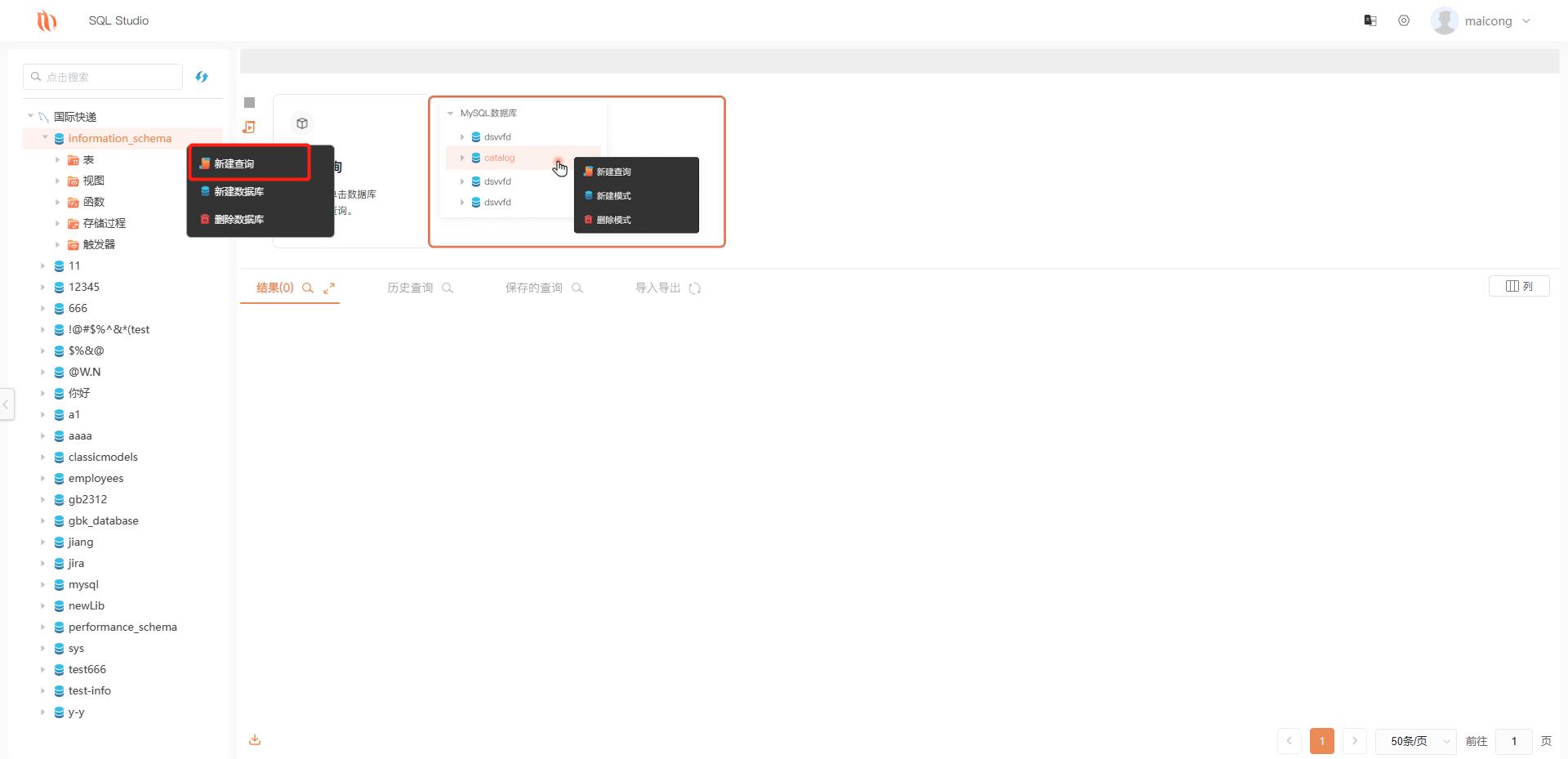
Task: Click the SQL Studio logo
Action: coord(47,20)
